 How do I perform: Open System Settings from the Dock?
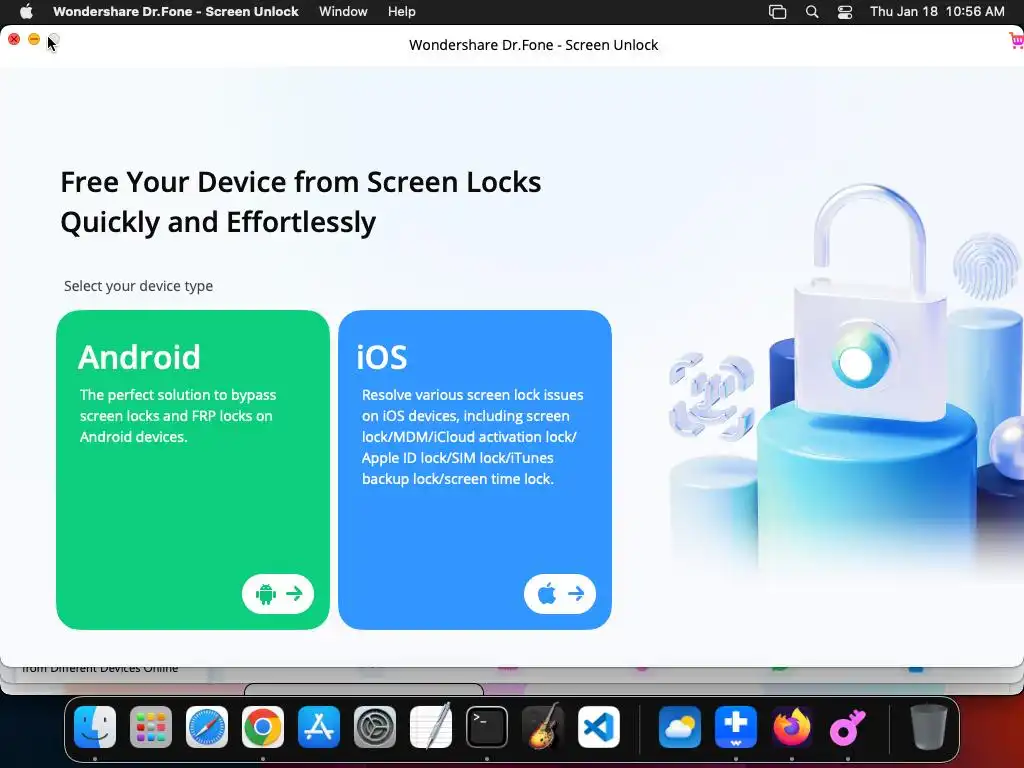click(375, 727)
